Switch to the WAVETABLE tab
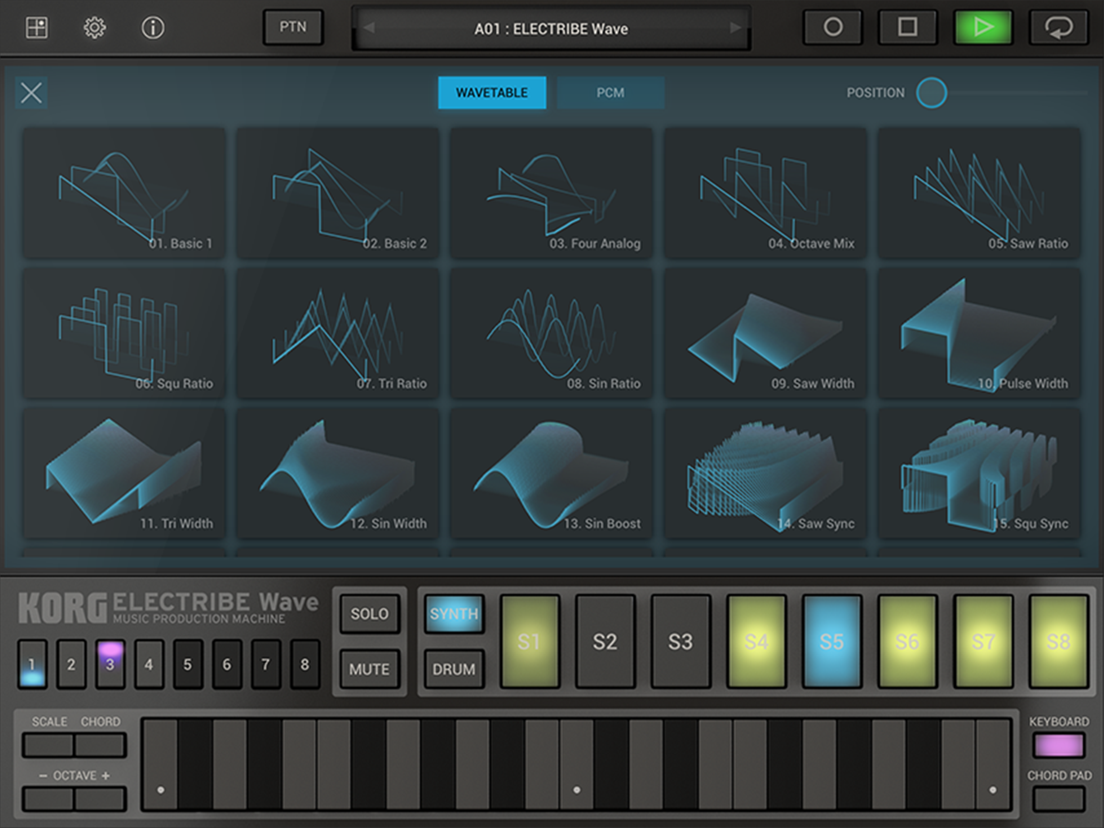The height and width of the screenshot is (828, 1104). 491,92
